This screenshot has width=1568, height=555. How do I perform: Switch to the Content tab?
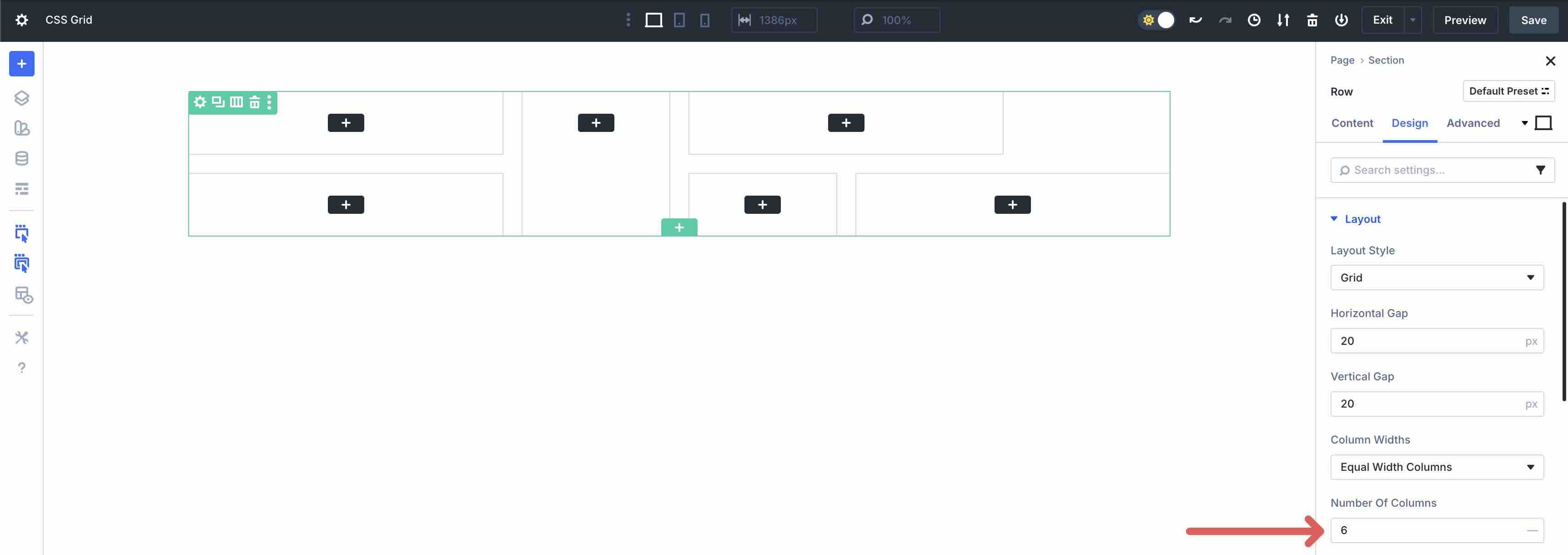coord(1352,123)
